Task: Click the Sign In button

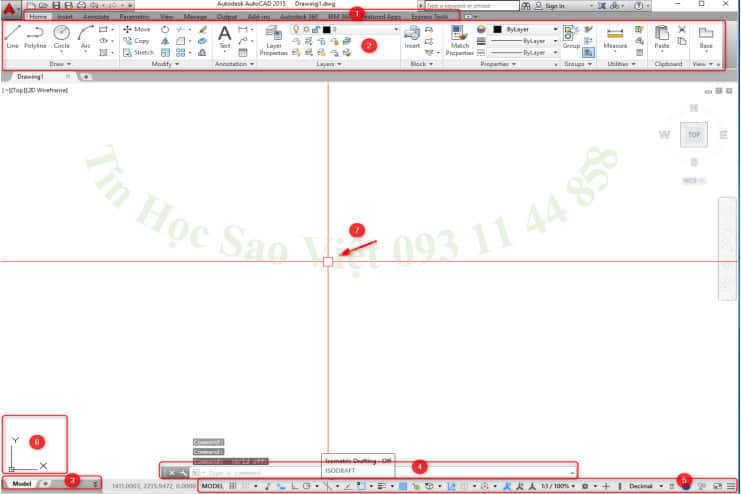Action: (550, 6)
